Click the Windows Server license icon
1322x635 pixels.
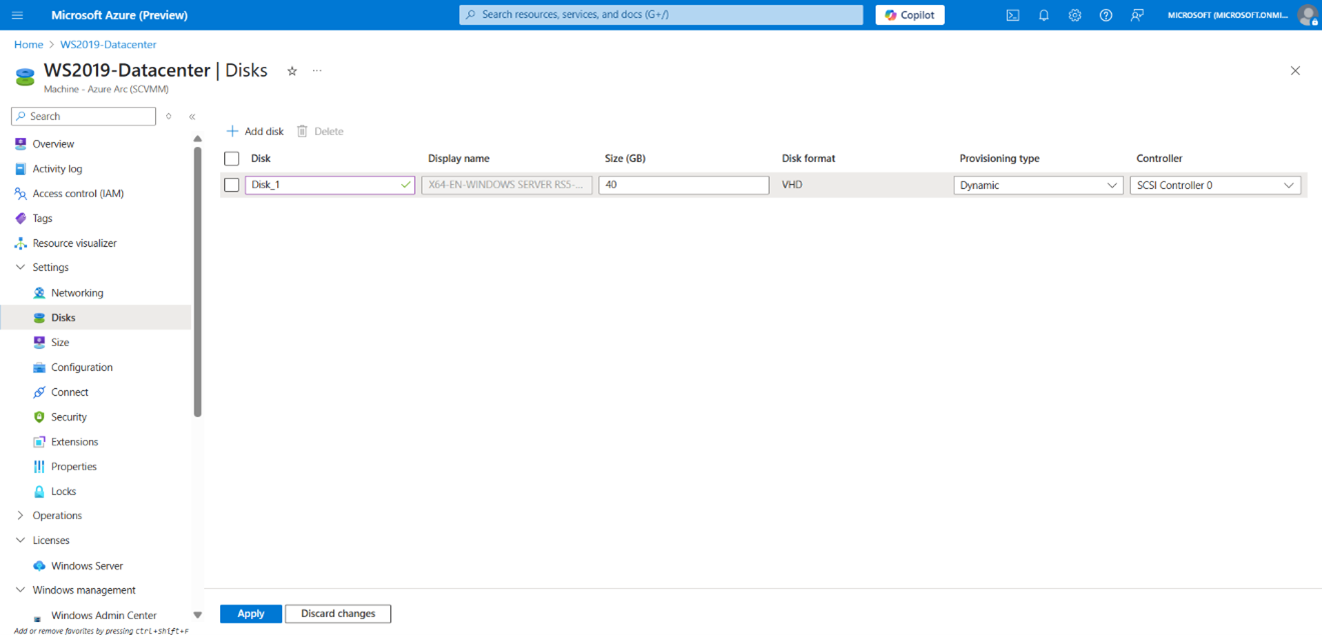click(39, 566)
